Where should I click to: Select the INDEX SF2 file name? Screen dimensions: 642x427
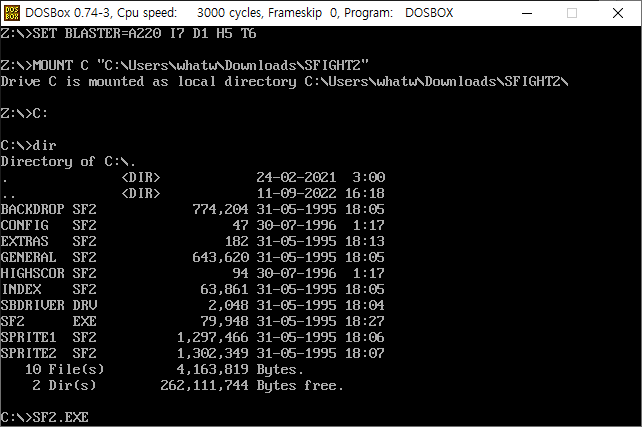48,289
